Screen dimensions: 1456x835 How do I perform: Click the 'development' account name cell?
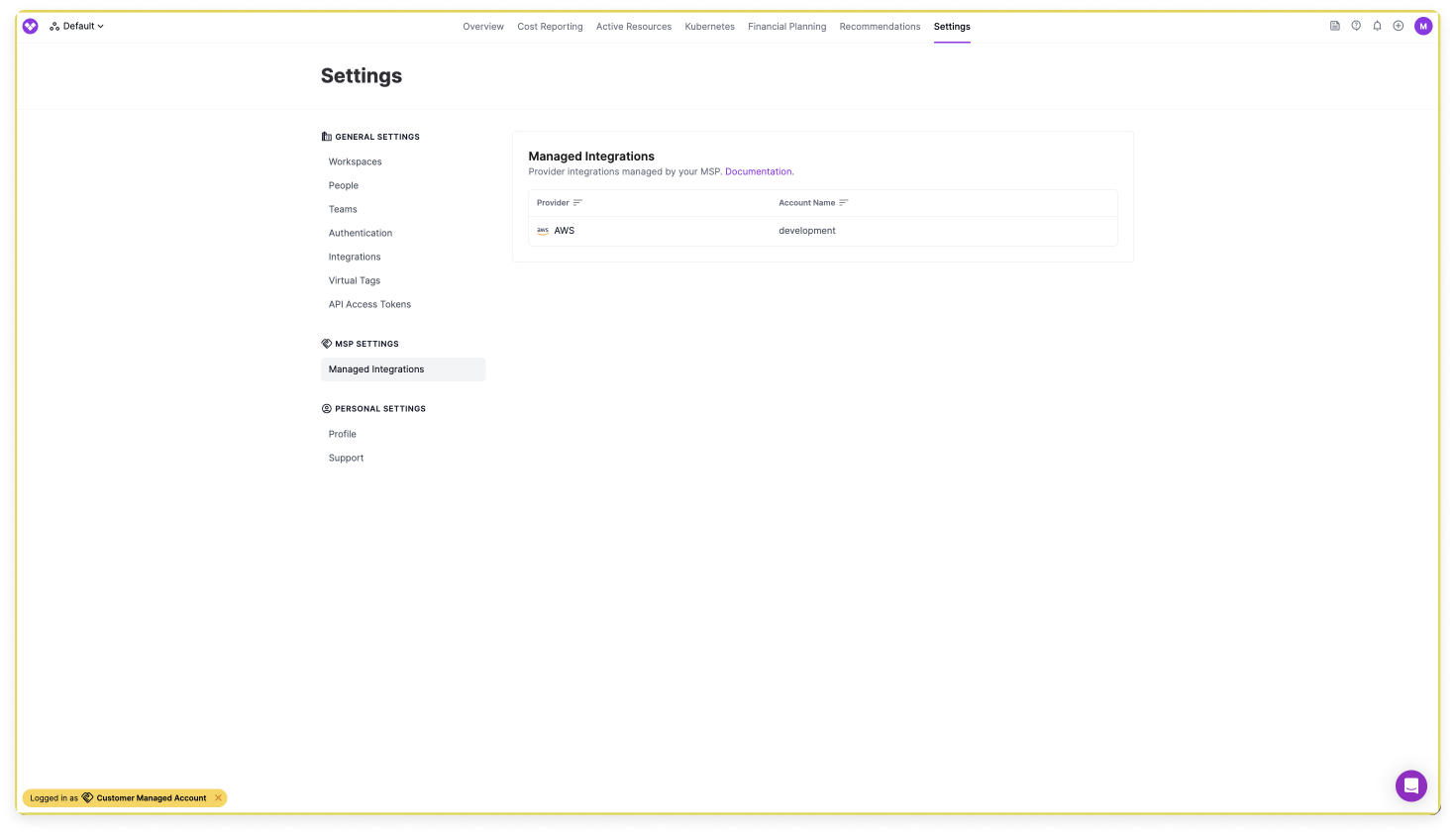coord(807,231)
